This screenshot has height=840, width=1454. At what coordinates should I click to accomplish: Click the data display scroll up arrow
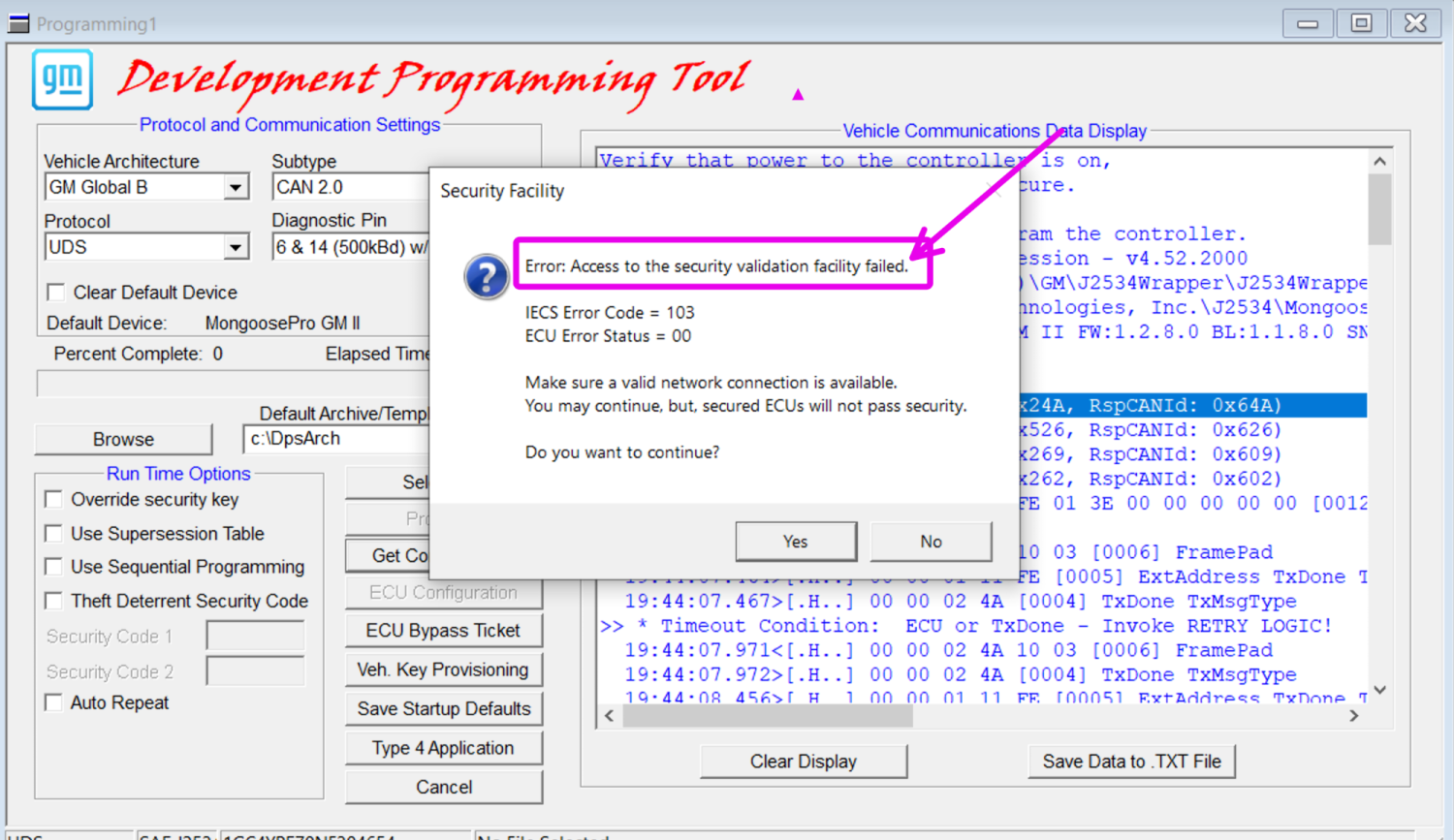pyautogui.click(x=1380, y=162)
